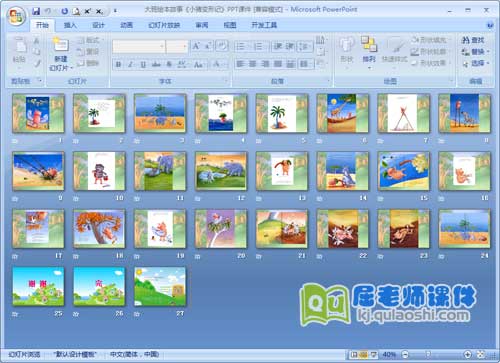This screenshot has height=363, width=500.
Task: Open PowerPoint Help icon
Action: [x=490, y=25]
